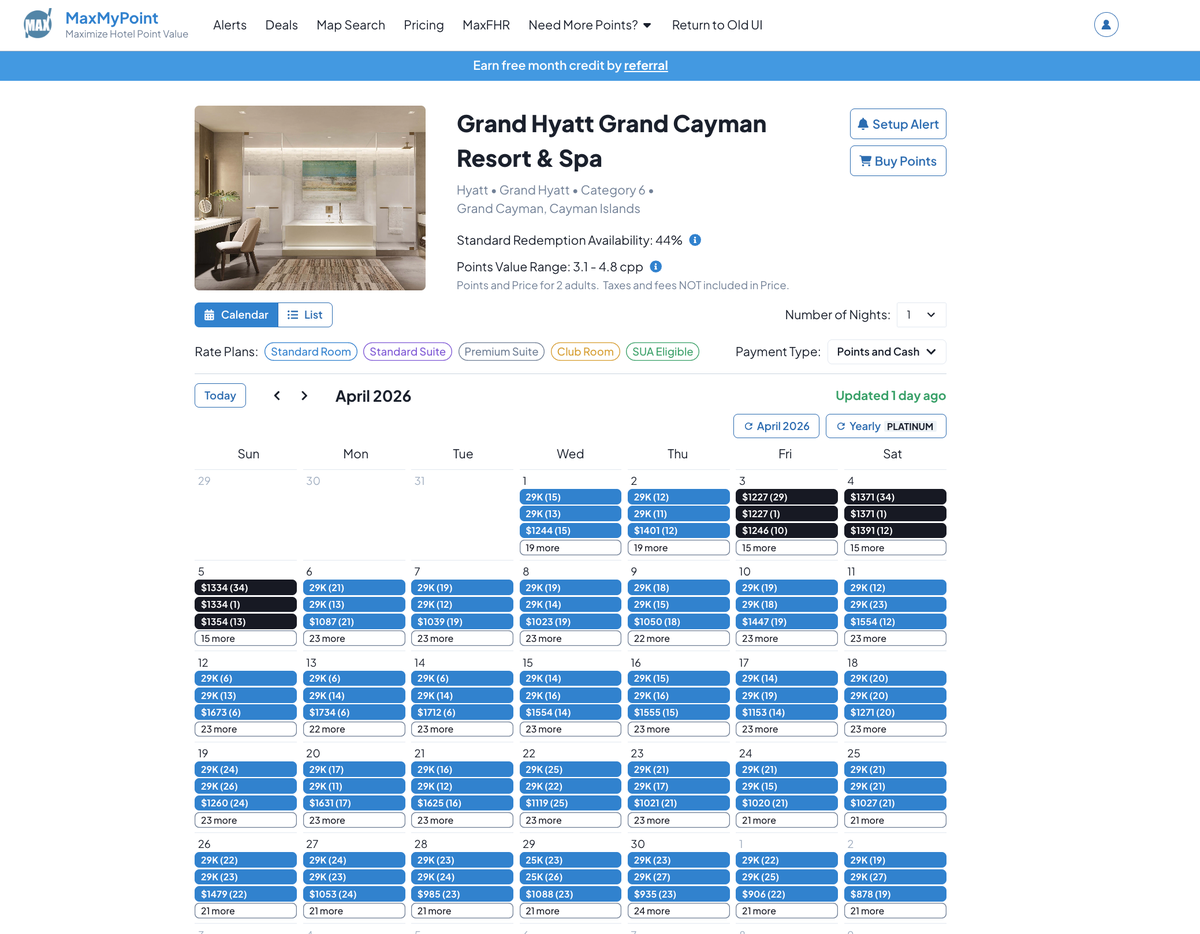1200x934 pixels.
Task: Select the 29K (27) rate on April 30
Action: (678, 877)
